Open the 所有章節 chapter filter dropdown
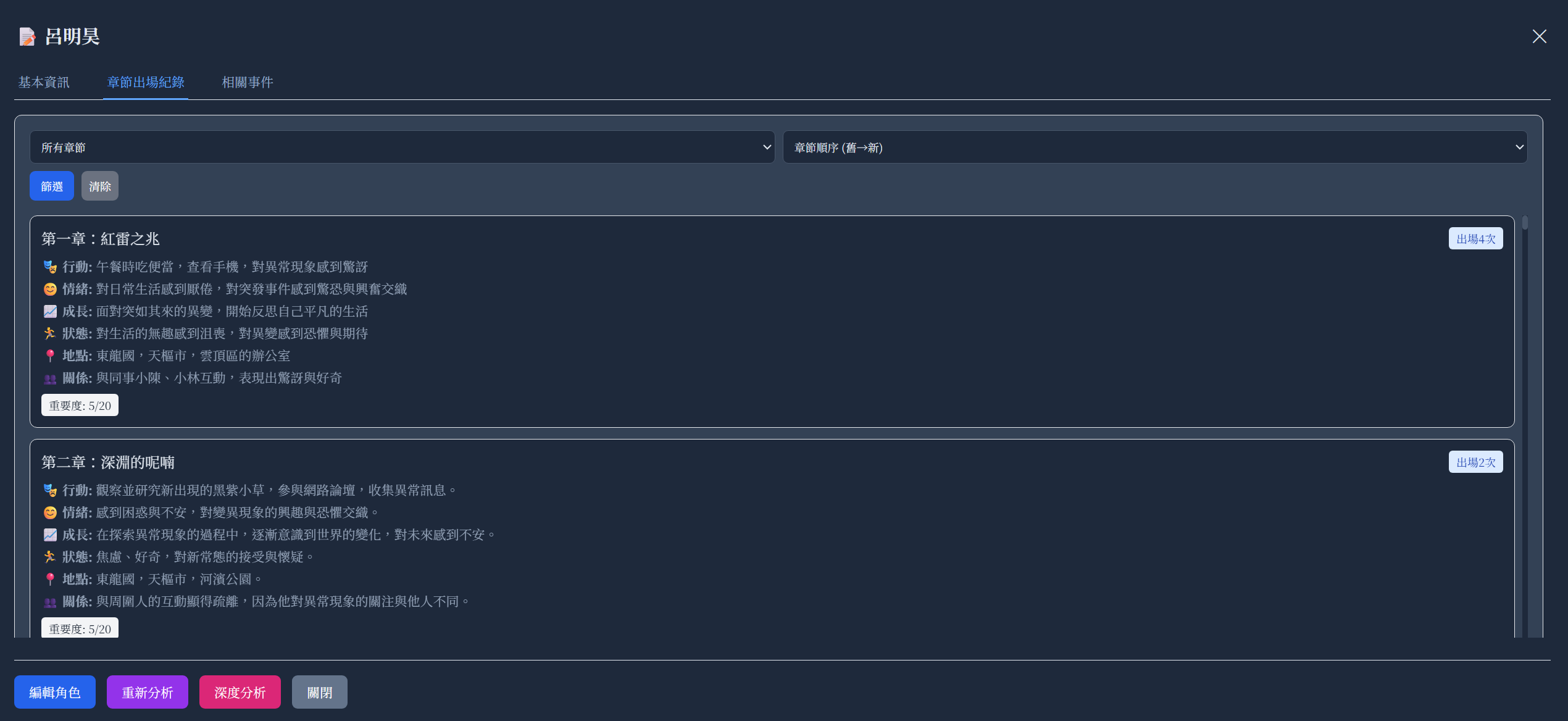The image size is (1568, 721). pyautogui.click(x=402, y=147)
